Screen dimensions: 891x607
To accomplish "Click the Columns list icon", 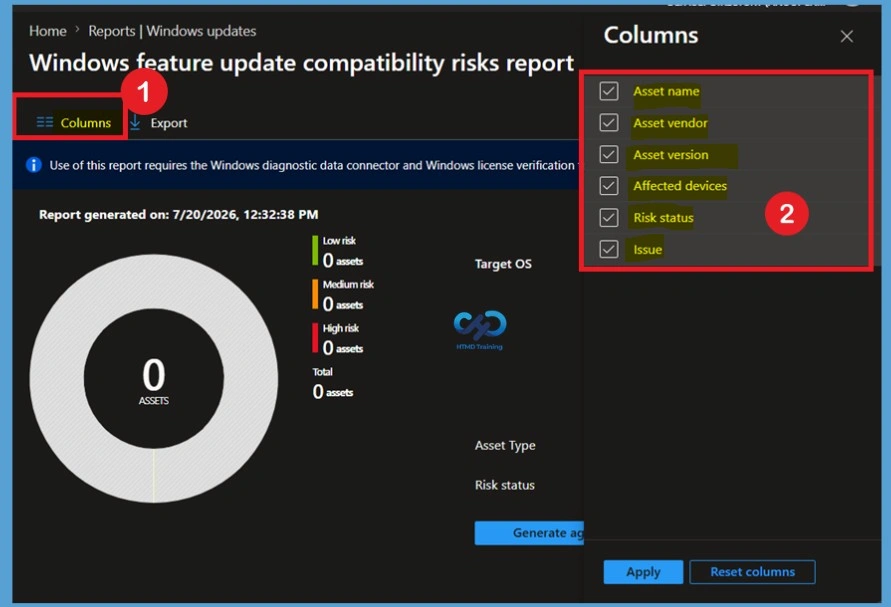I will pos(44,122).
